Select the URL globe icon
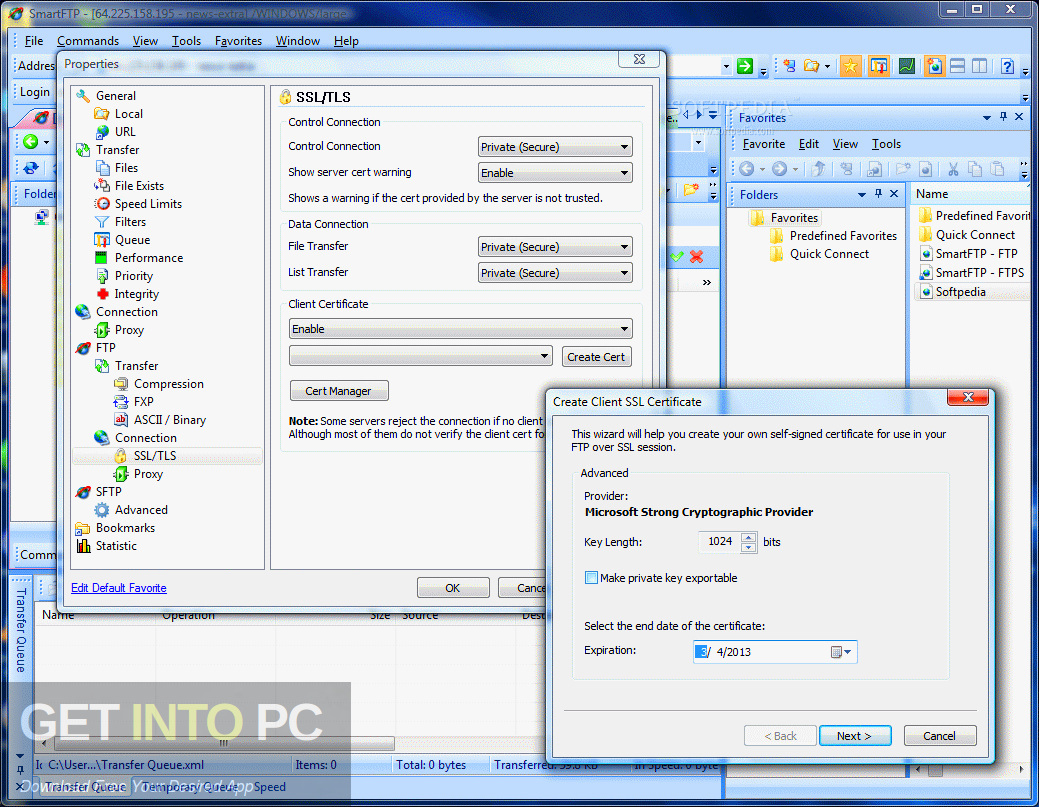Image resolution: width=1039 pixels, height=807 pixels. click(x=102, y=132)
